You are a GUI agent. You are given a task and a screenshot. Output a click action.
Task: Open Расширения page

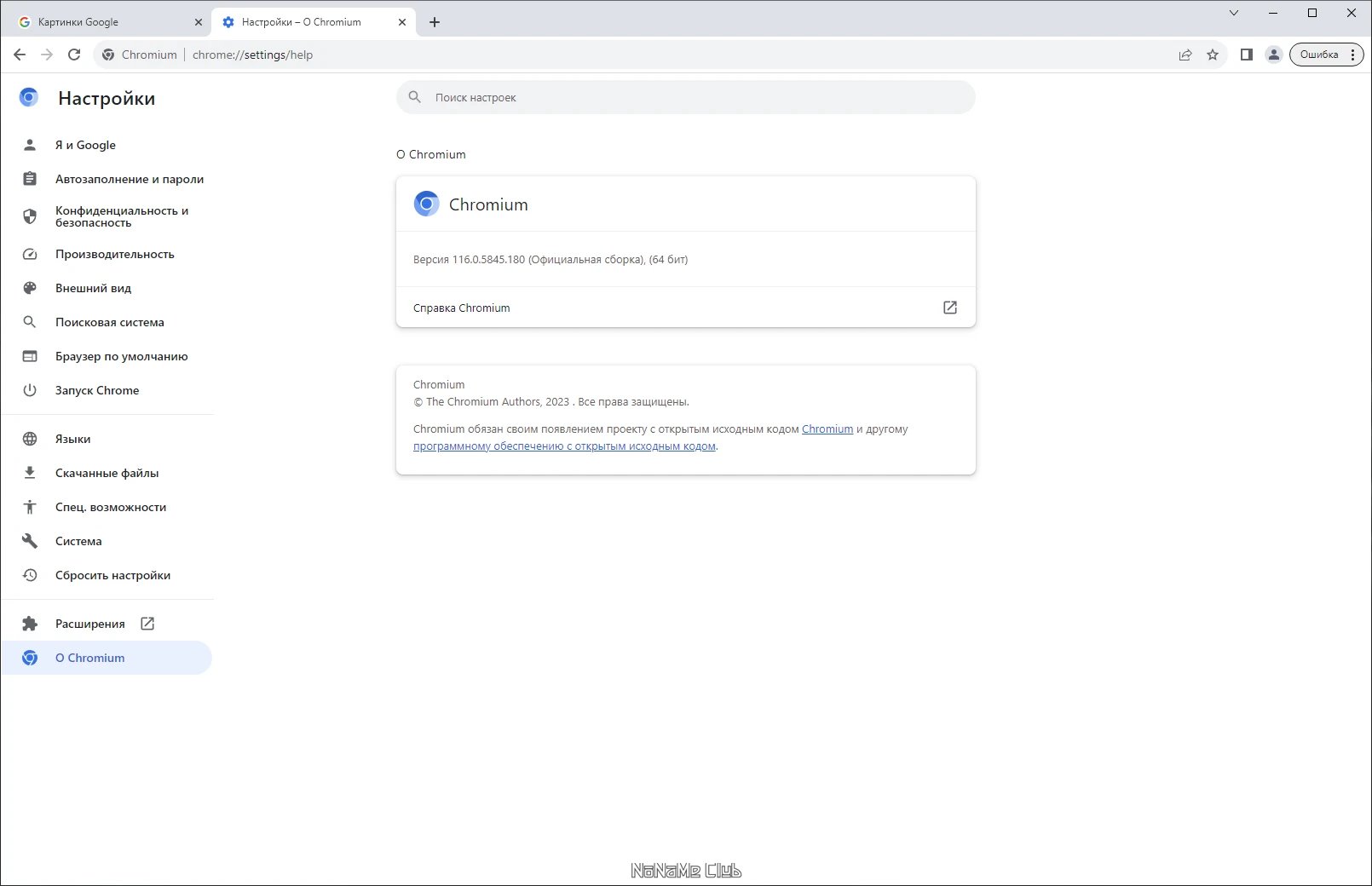pos(107,624)
